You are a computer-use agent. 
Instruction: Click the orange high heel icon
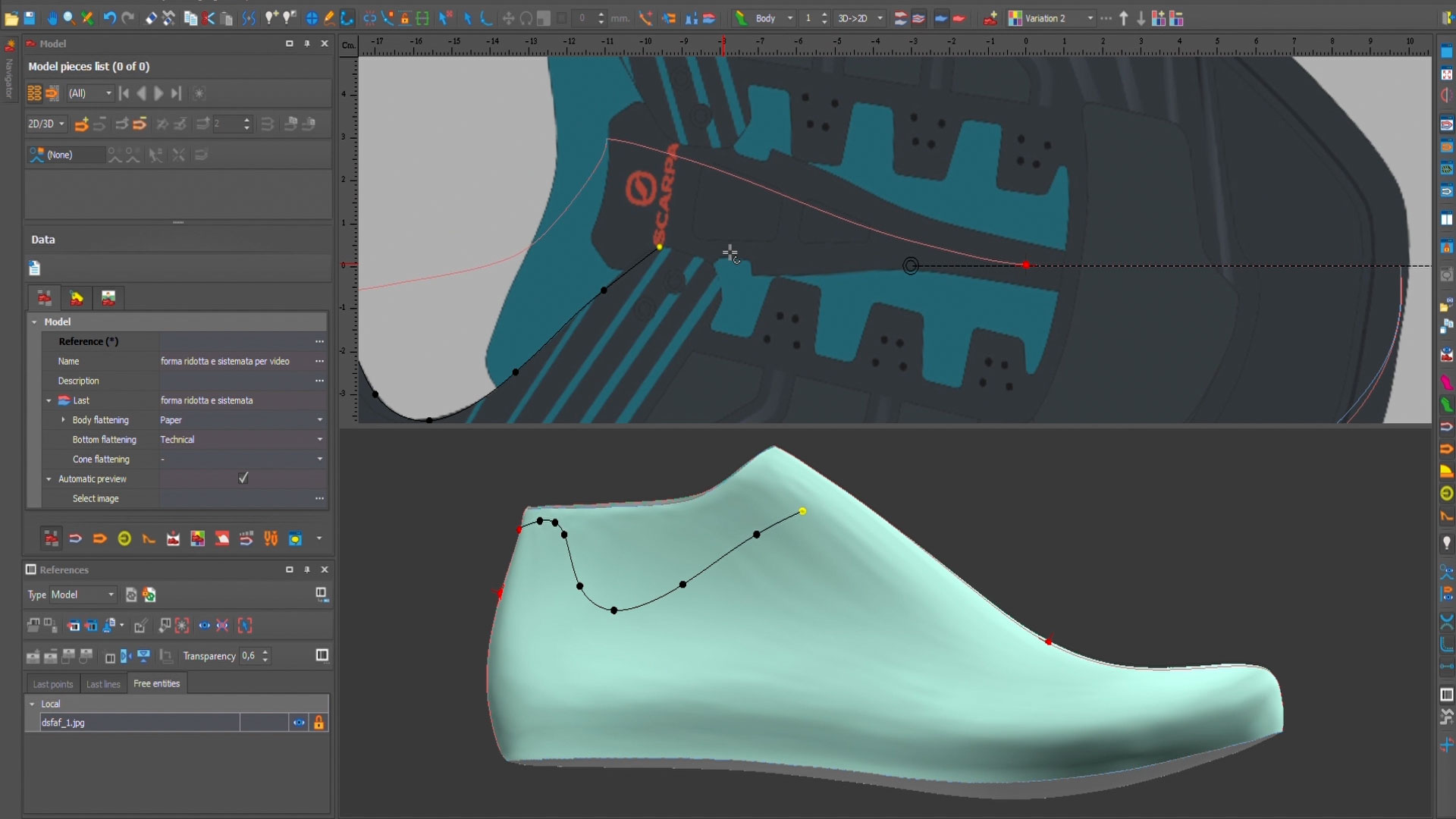coord(149,538)
